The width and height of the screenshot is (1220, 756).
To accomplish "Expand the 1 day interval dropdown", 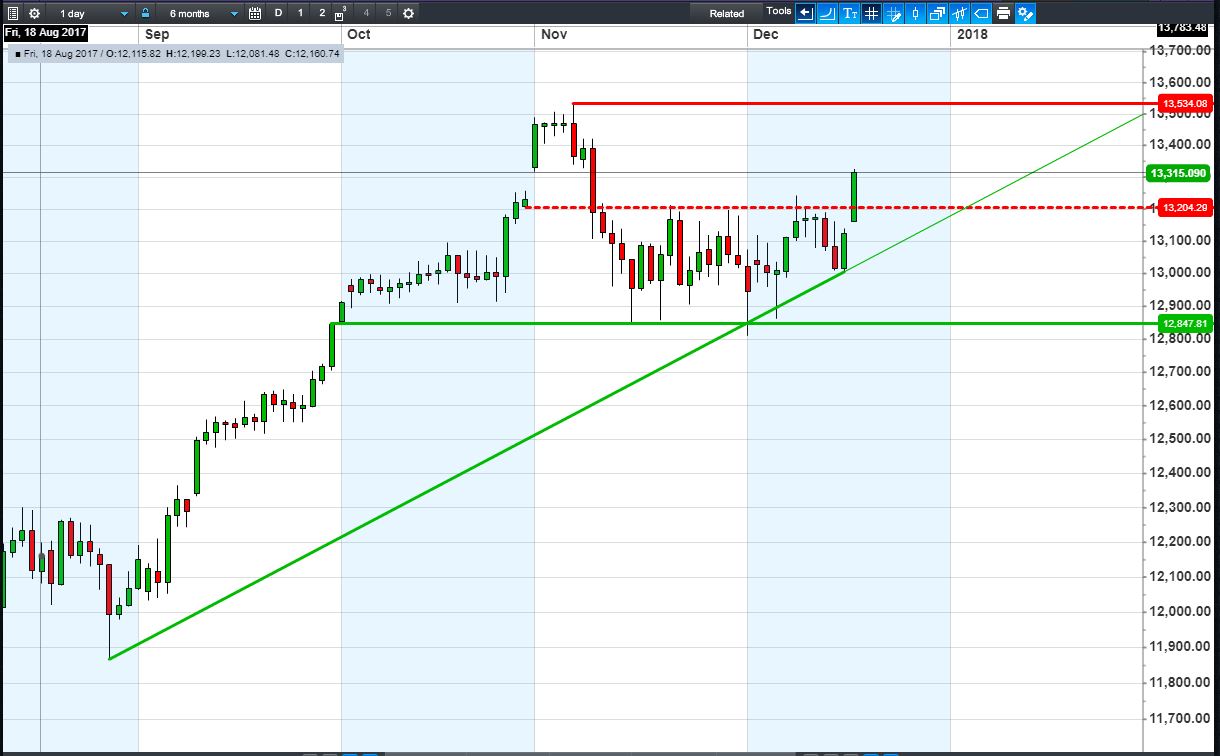I will click(92, 13).
